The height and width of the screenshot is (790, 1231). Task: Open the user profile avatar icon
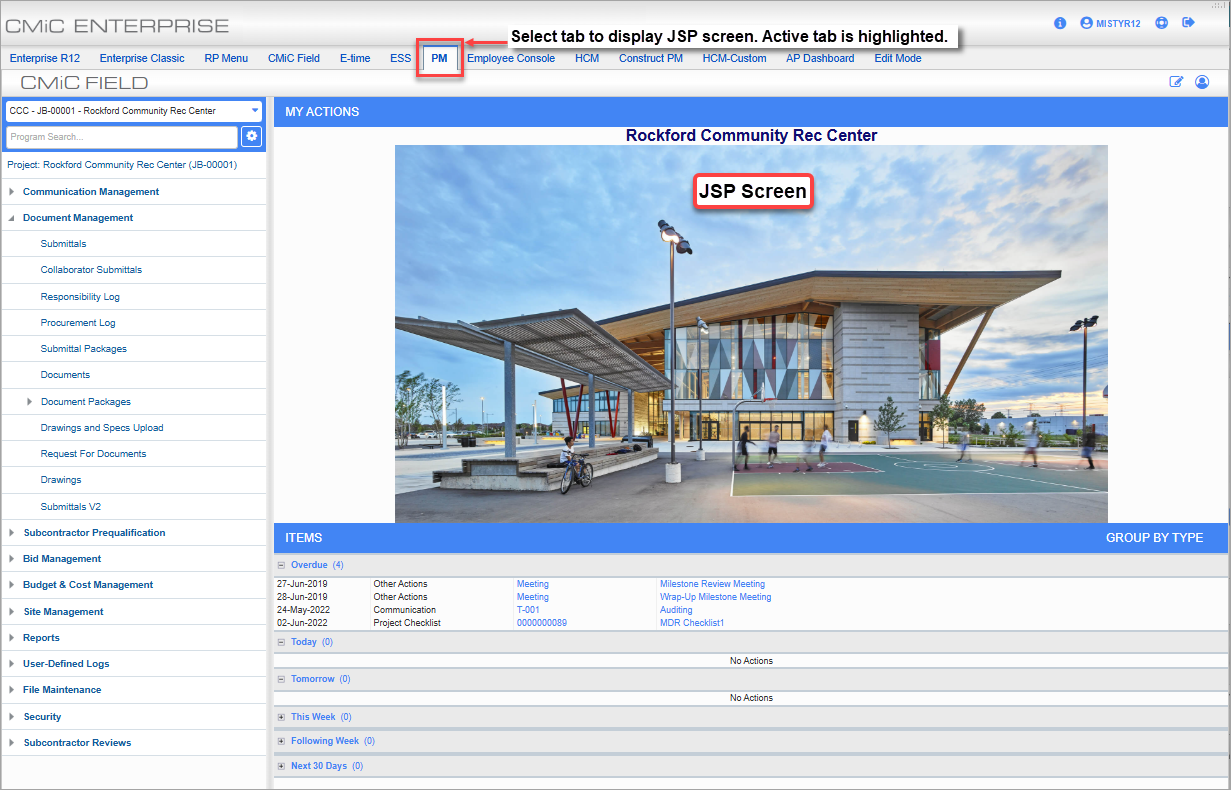(x=1202, y=82)
